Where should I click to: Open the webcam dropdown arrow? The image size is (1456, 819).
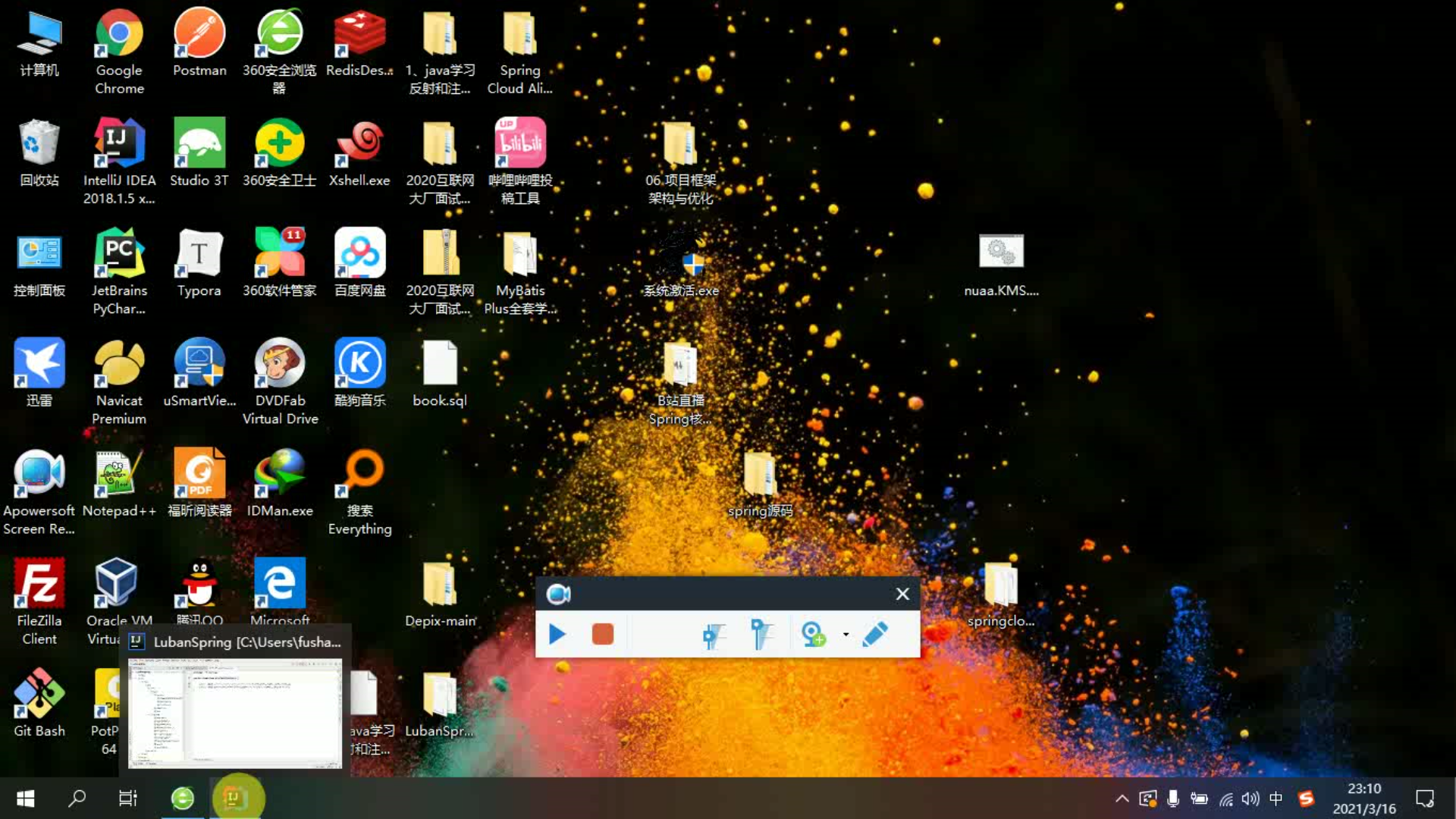click(846, 635)
